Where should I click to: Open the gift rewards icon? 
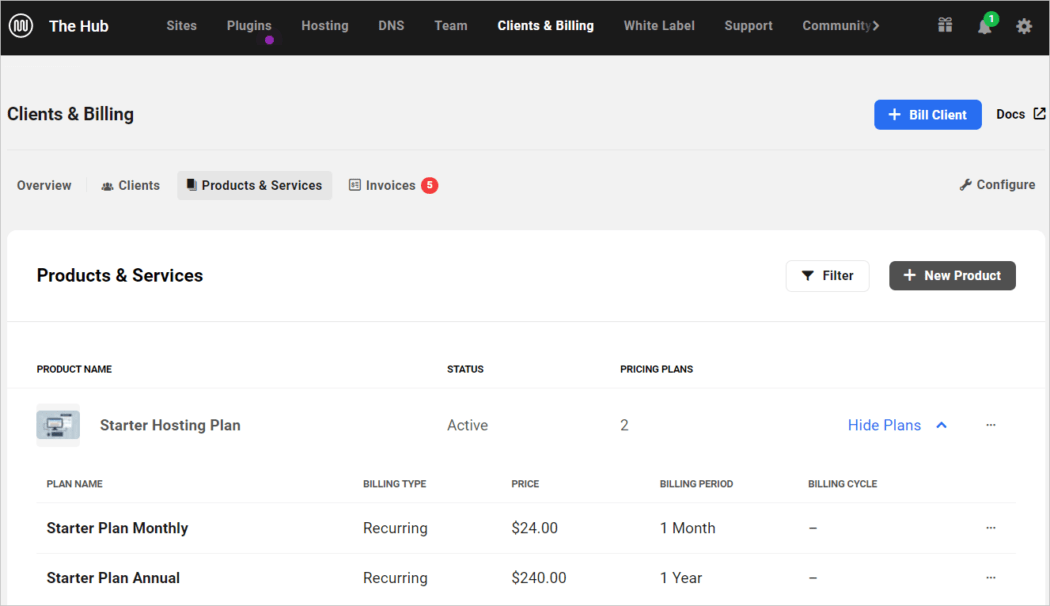click(944, 25)
